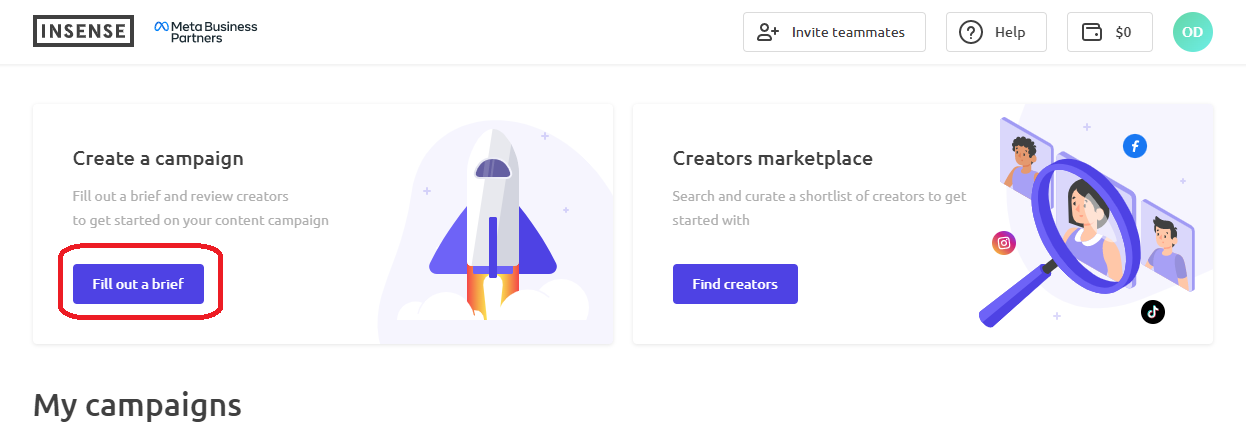Open the OD user avatar menu

pos(1192,32)
